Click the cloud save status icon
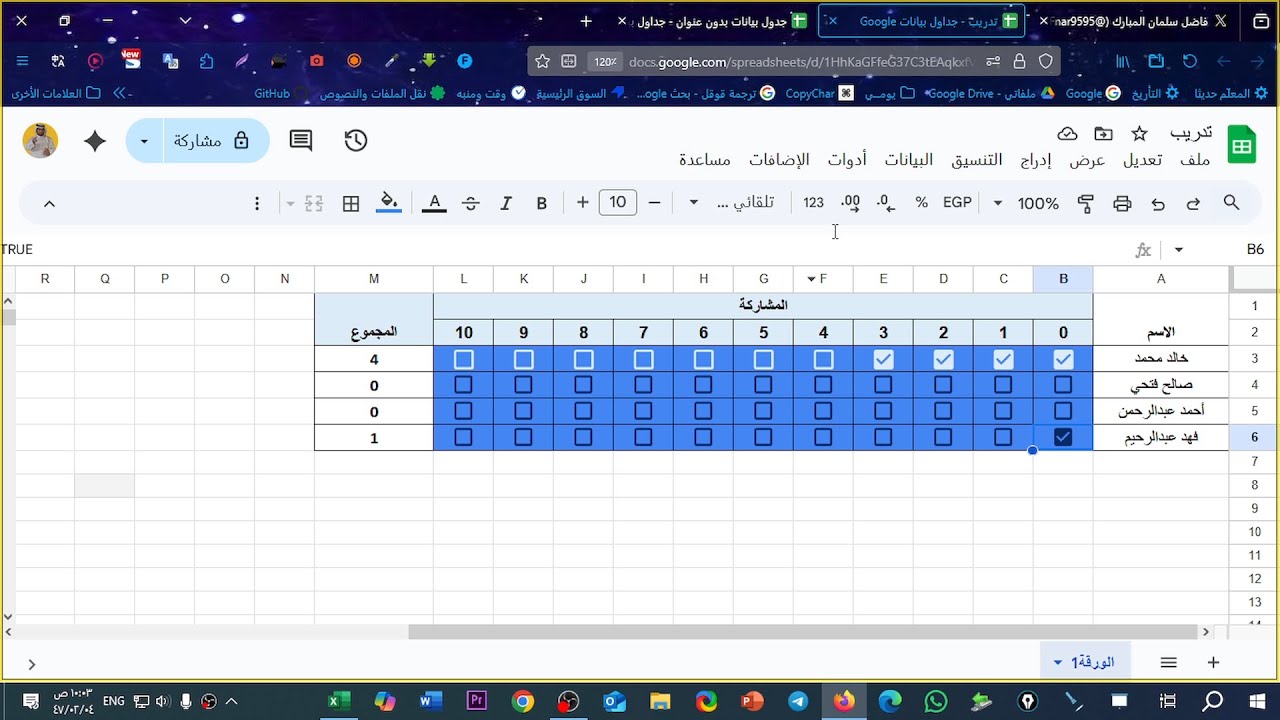1280x720 pixels. [x=1067, y=134]
